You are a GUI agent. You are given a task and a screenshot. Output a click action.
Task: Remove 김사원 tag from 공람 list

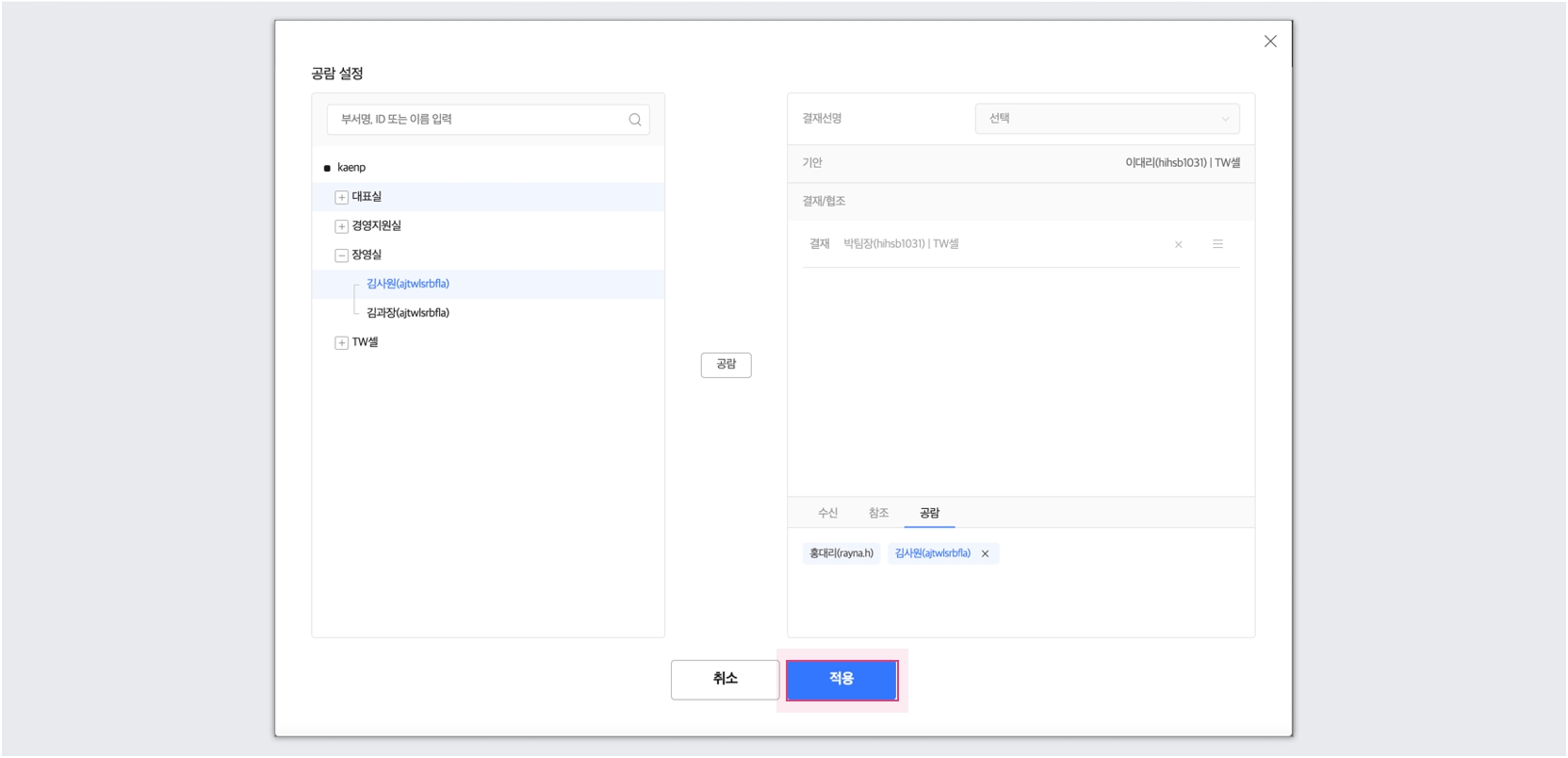click(x=985, y=554)
